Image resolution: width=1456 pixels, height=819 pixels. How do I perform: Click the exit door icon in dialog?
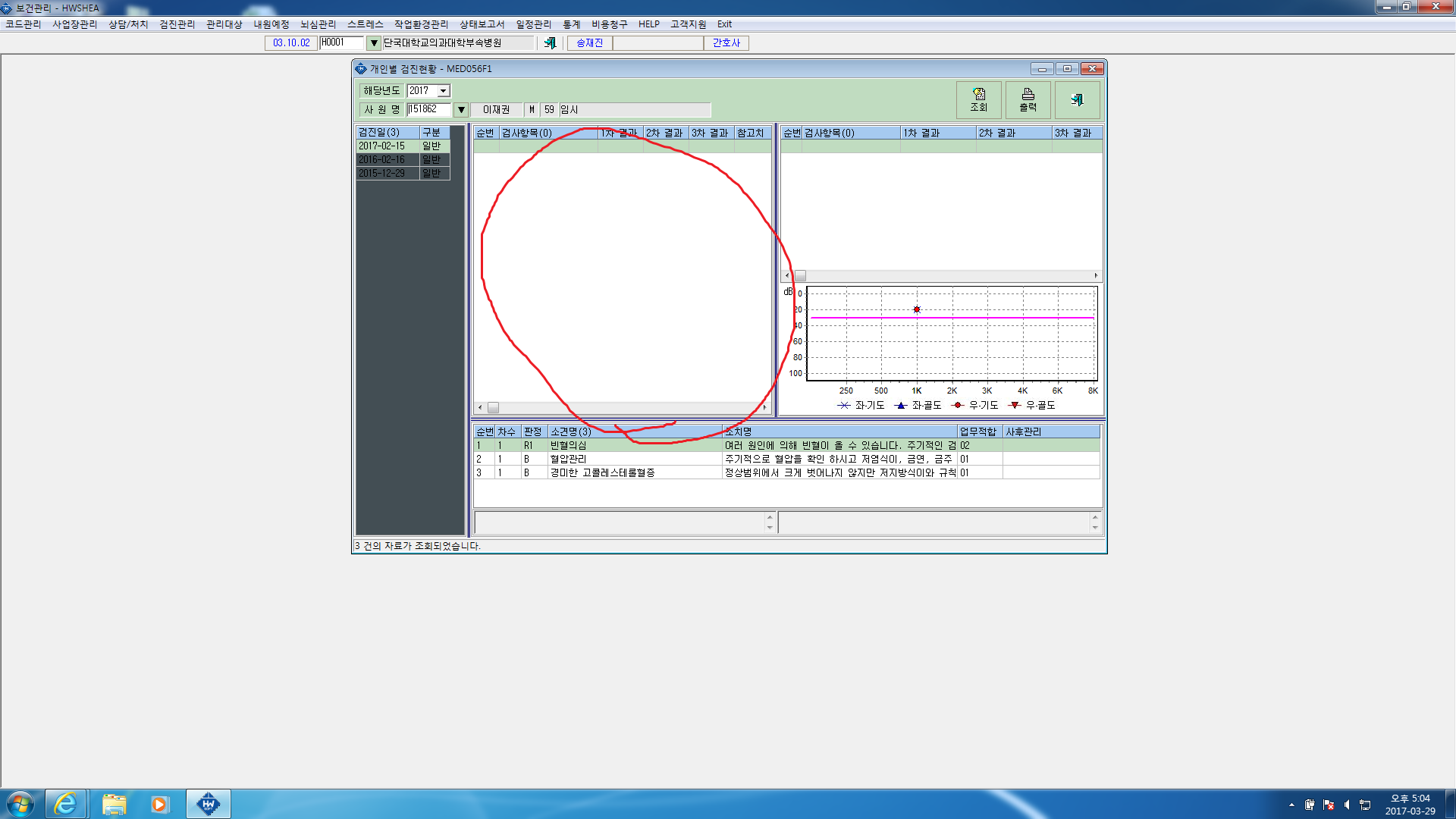[x=1077, y=100]
